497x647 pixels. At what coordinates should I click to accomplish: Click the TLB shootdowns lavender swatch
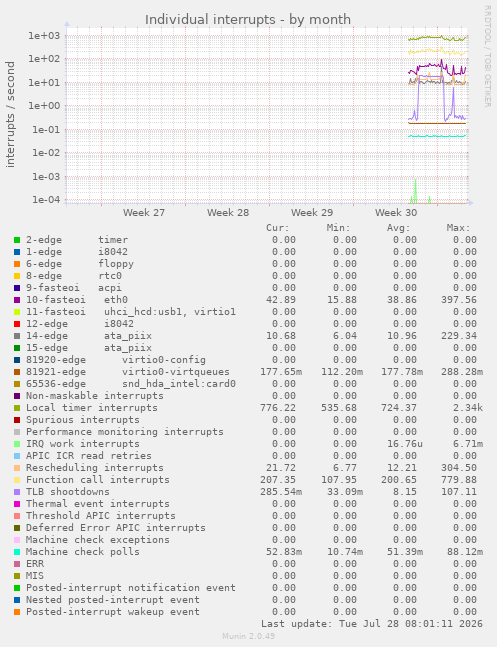[17, 492]
